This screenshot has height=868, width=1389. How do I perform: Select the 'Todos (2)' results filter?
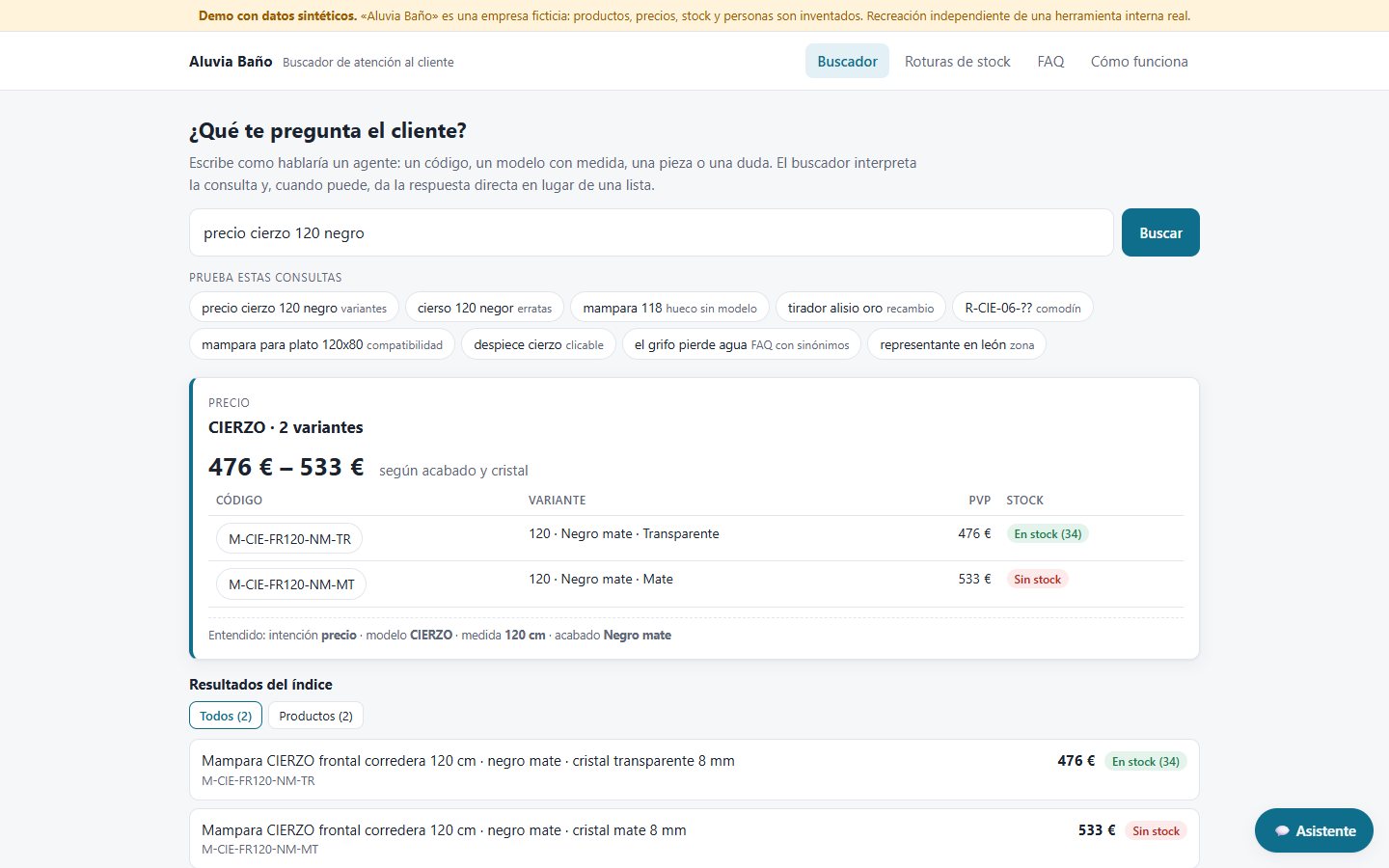(x=226, y=716)
